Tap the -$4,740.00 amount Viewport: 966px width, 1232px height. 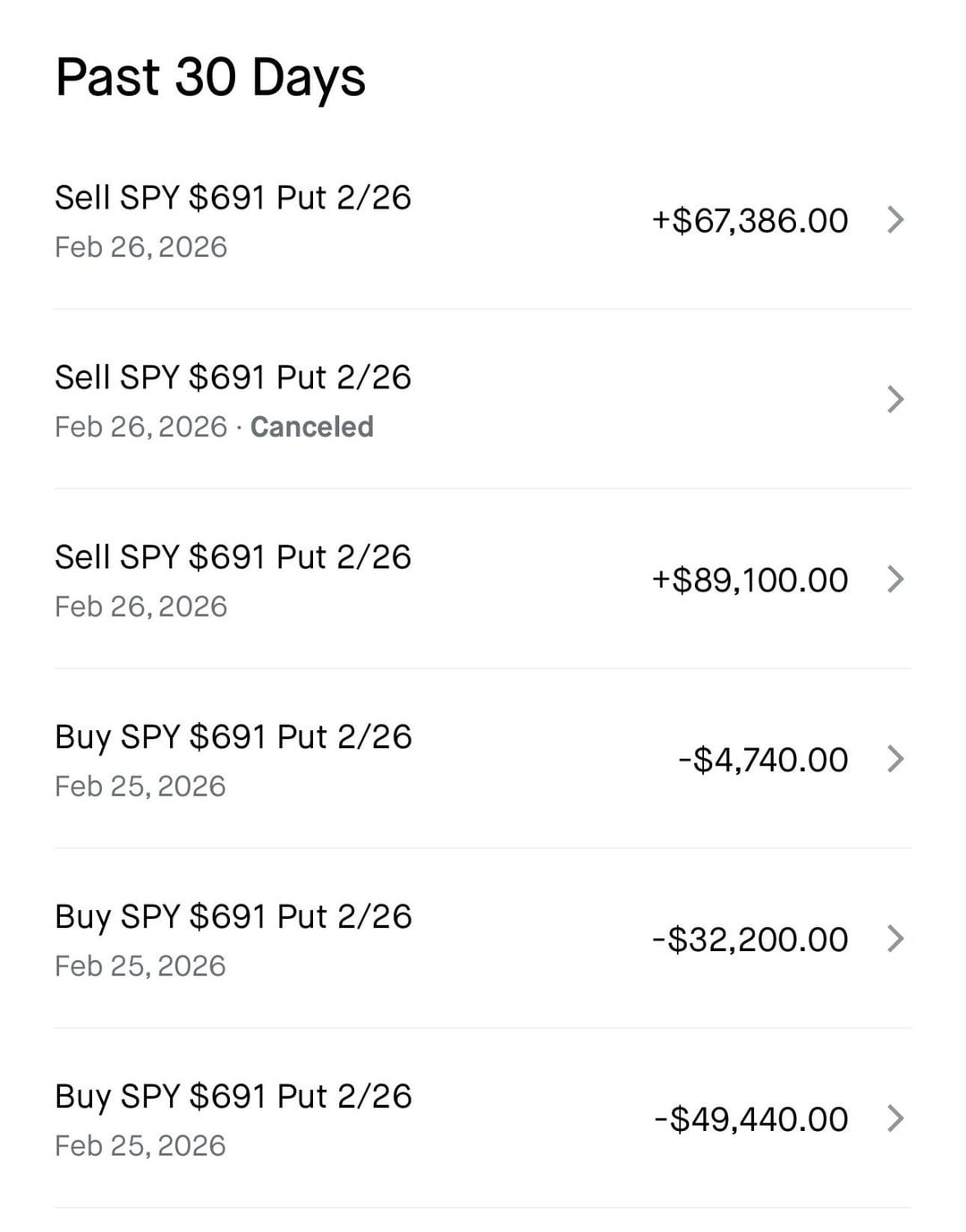(x=763, y=760)
